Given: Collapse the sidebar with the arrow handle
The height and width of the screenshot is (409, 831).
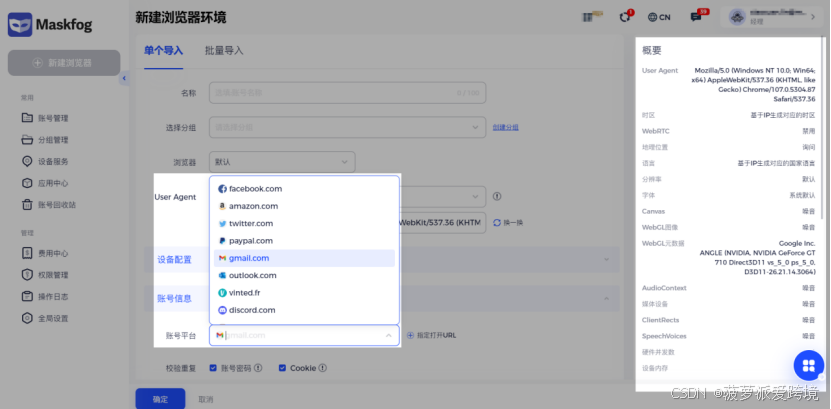Looking at the screenshot, I should 124,78.
